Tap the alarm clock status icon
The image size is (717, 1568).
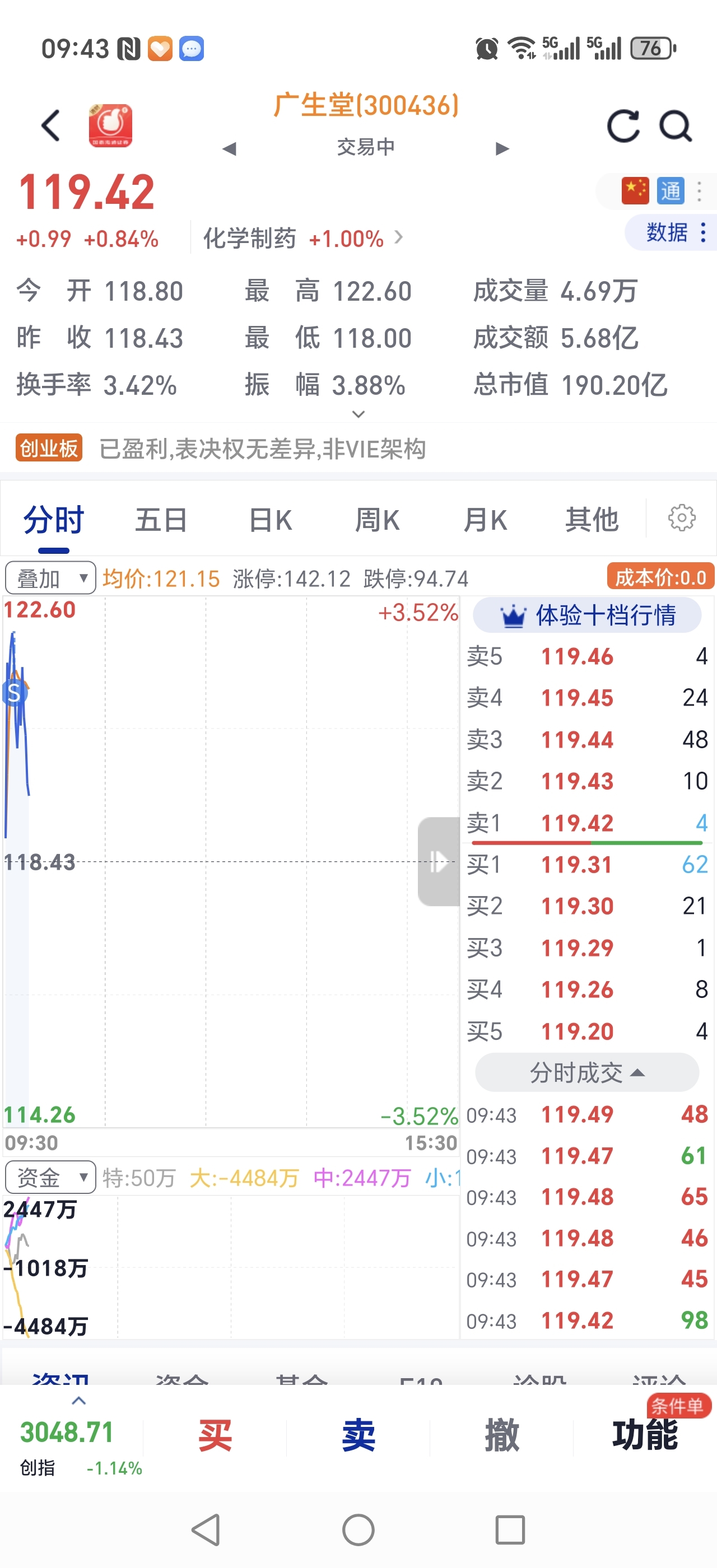[487, 48]
